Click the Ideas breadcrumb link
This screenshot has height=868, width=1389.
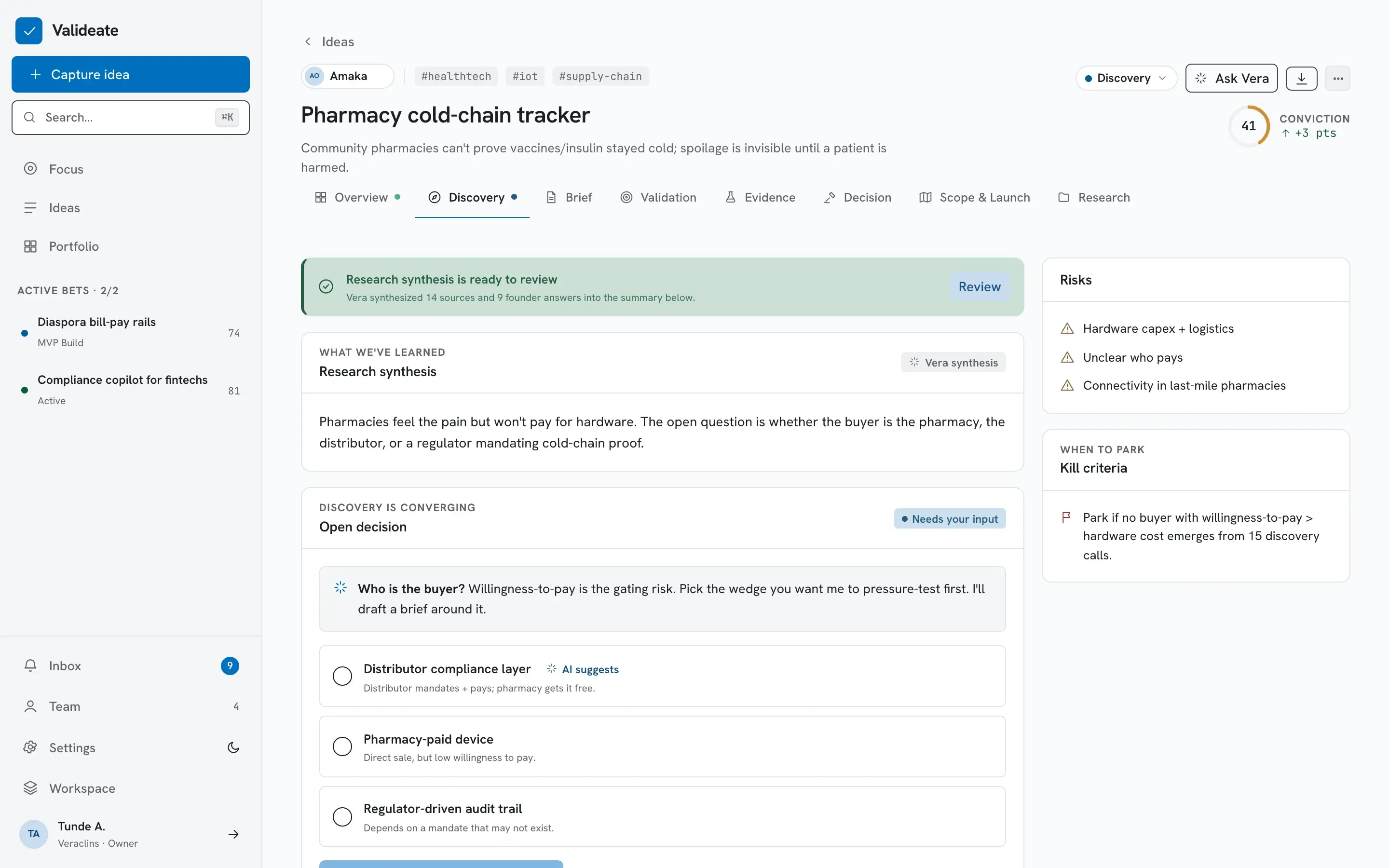click(x=338, y=41)
